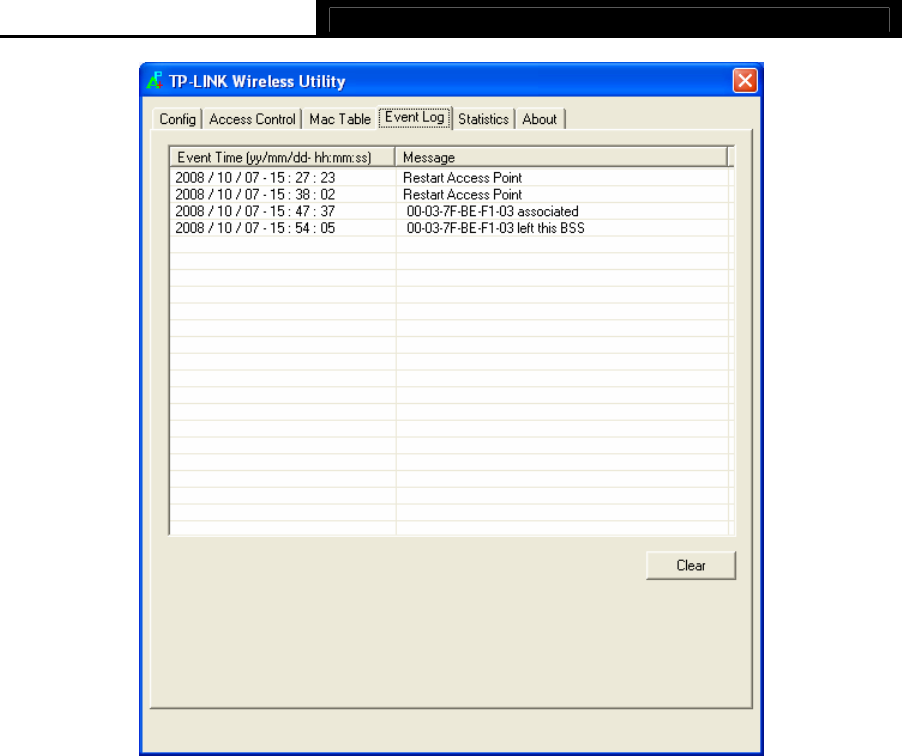Image resolution: width=902 pixels, height=756 pixels.
Task: Clear the event log with Clear button
Action: click(690, 566)
